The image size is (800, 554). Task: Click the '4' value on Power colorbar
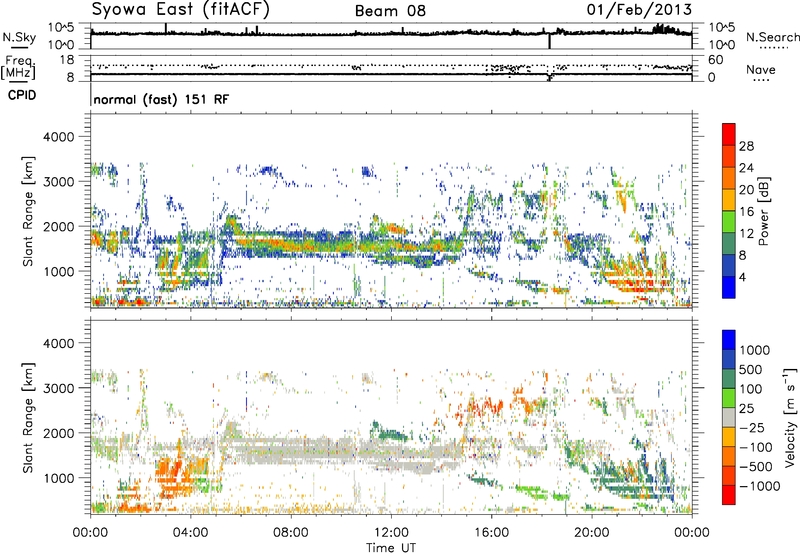click(742, 277)
